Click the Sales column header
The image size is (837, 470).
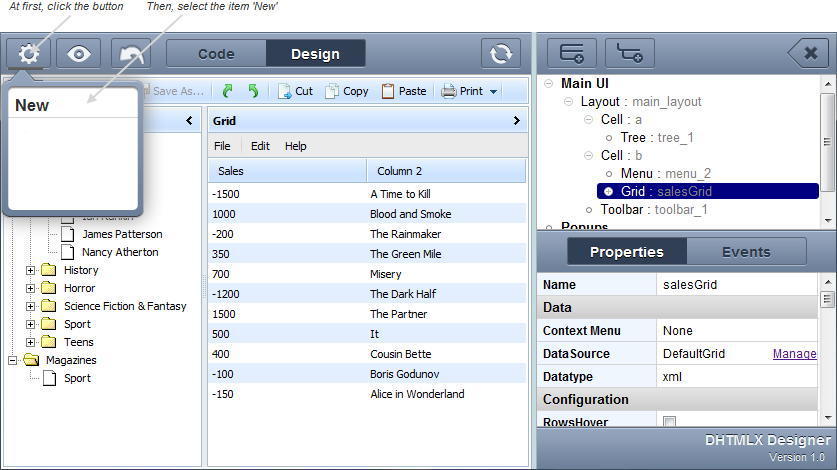point(287,171)
